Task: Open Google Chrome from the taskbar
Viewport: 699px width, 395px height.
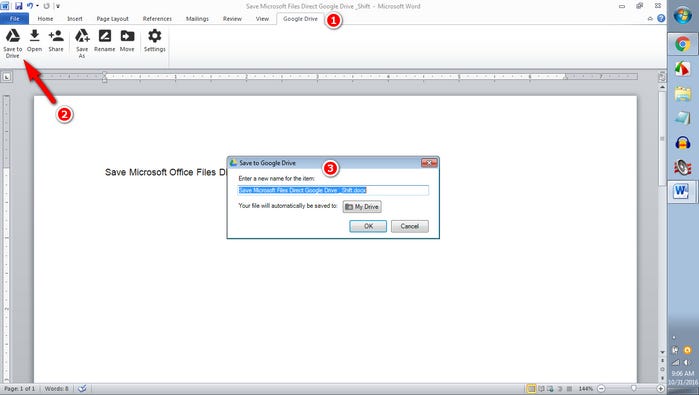Action: pos(683,44)
